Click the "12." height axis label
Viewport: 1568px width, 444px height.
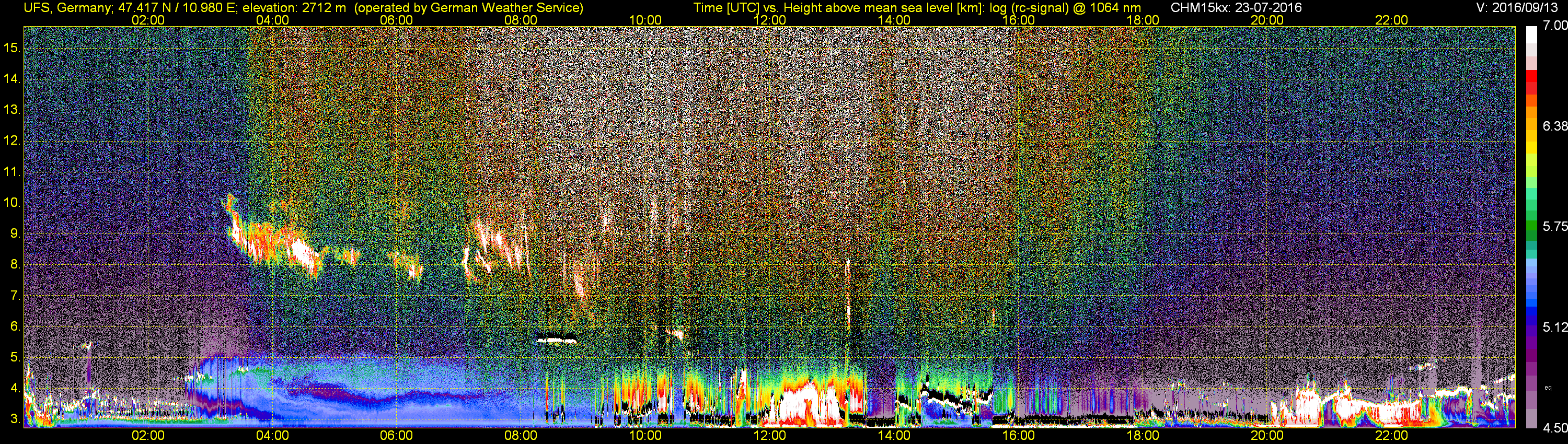[12, 141]
